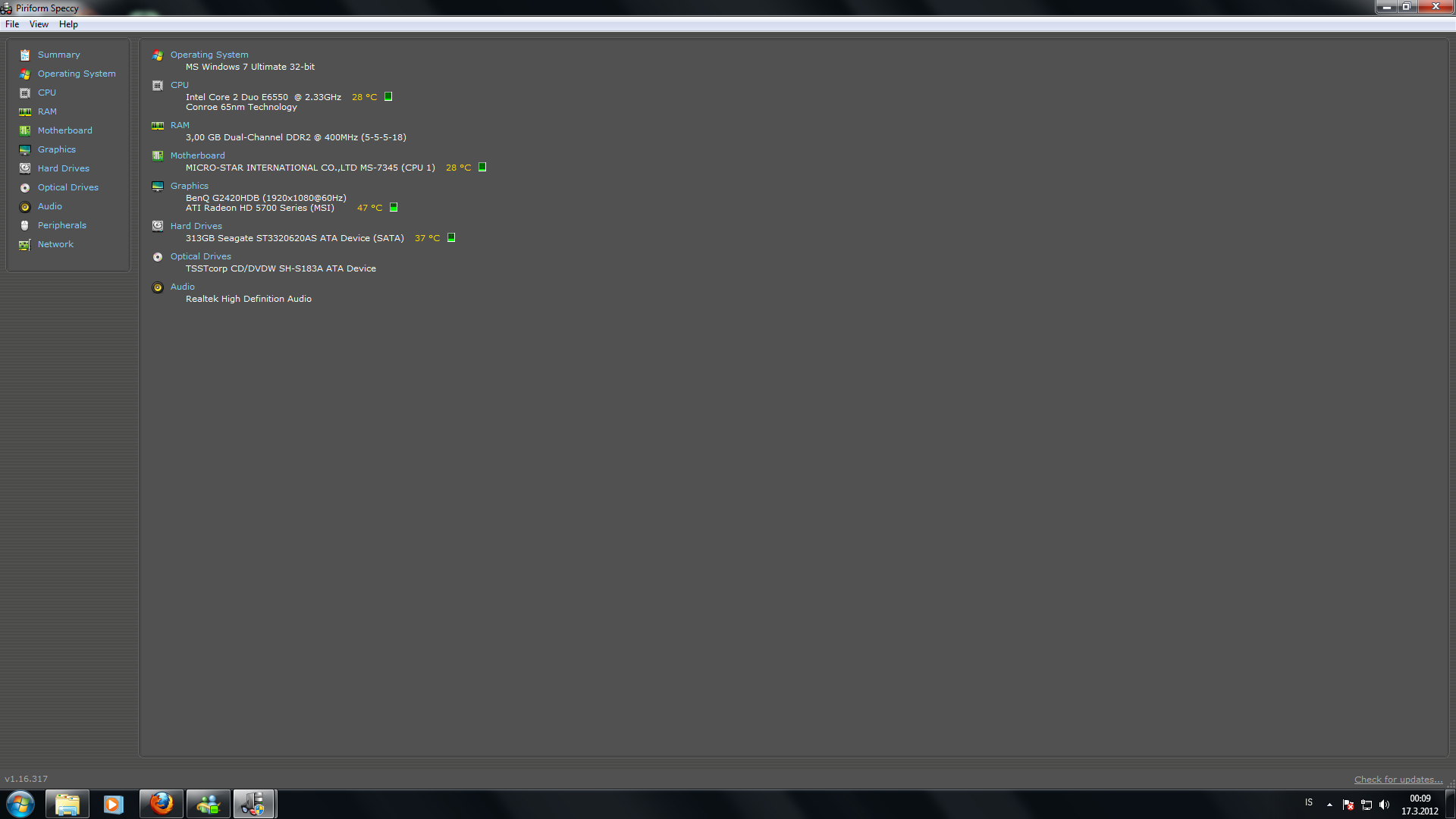This screenshot has height=819, width=1456.
Task: Click the CPU chip icon in sidebar
Action: (x=25, y=93)
